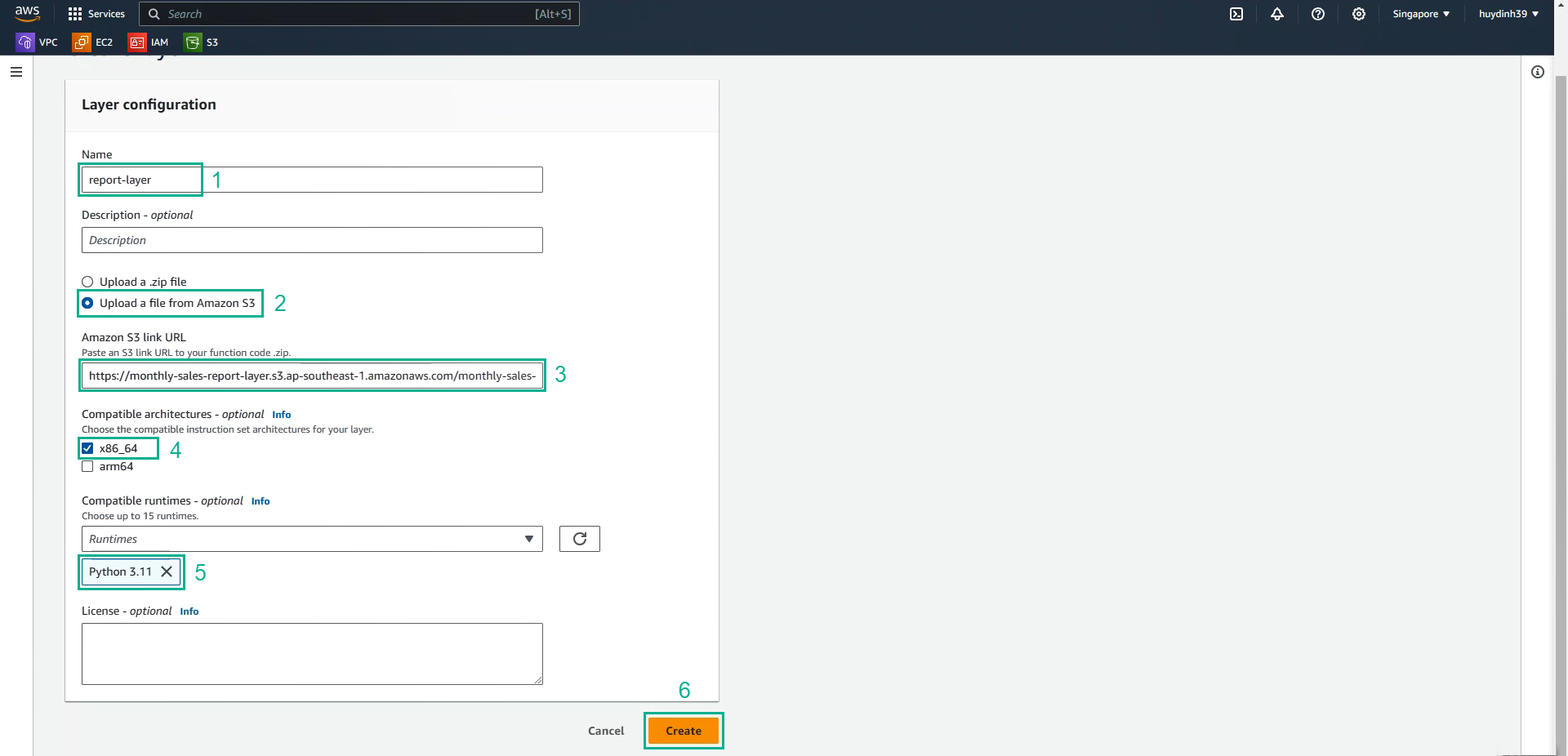Open the help question mark menu

pos(1318,14)
